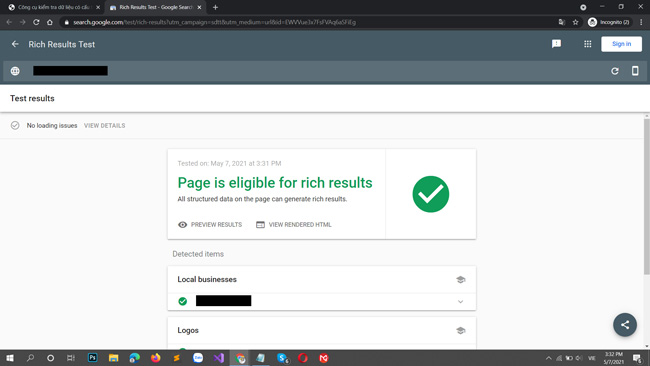The width and height of the screenshot is (650, 366).
Task: Open a new browser tab
Action: pyautogui.click(x=215, y=7)
